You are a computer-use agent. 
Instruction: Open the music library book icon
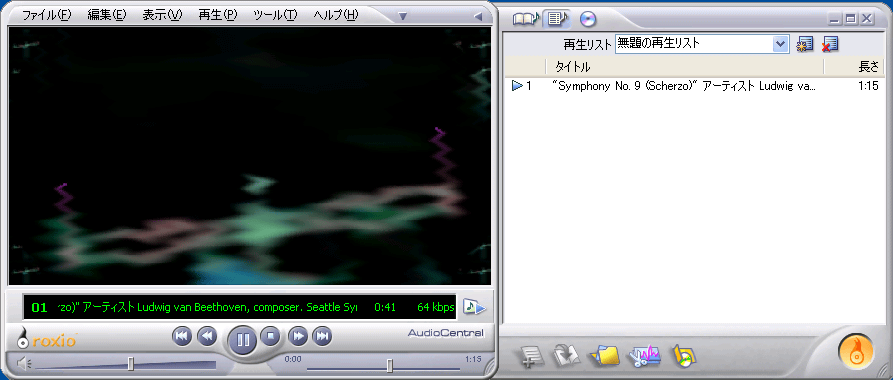[525, 19]
